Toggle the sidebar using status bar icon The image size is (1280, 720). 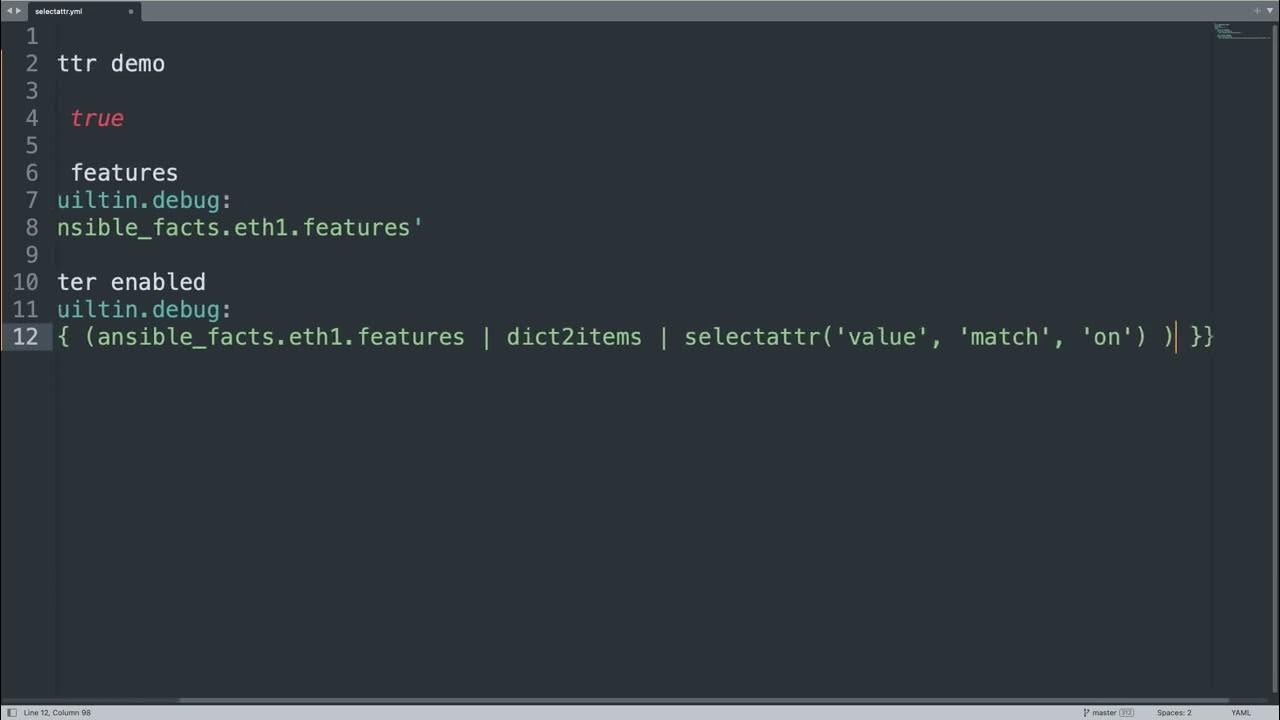tap(12, 712)
